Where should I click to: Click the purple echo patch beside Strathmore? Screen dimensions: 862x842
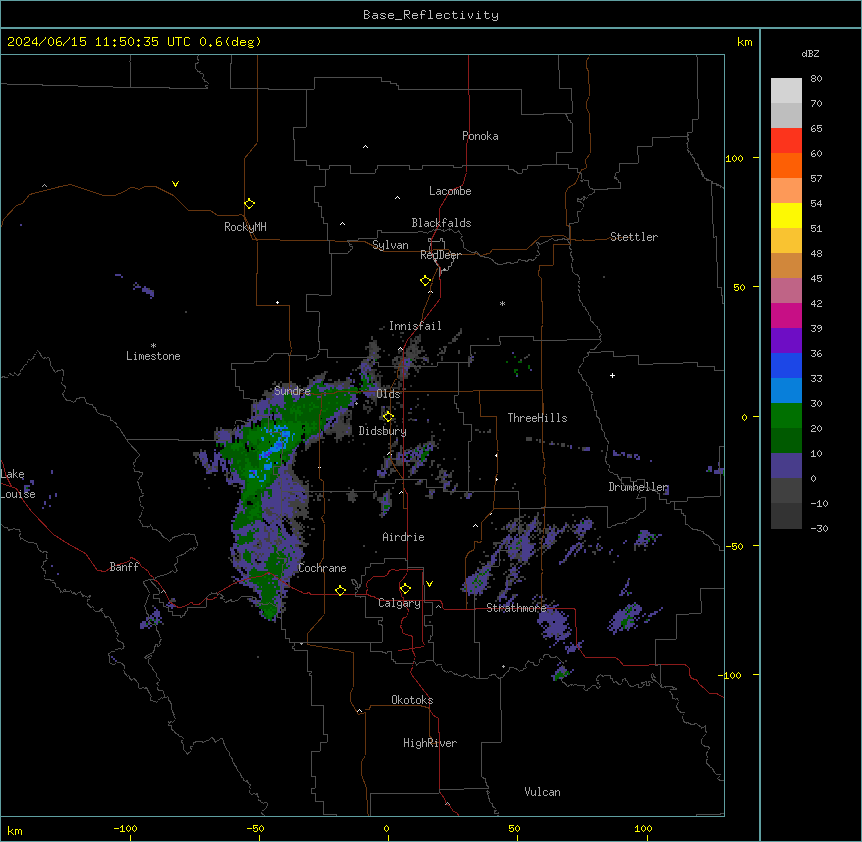click(x=554, y=625)
